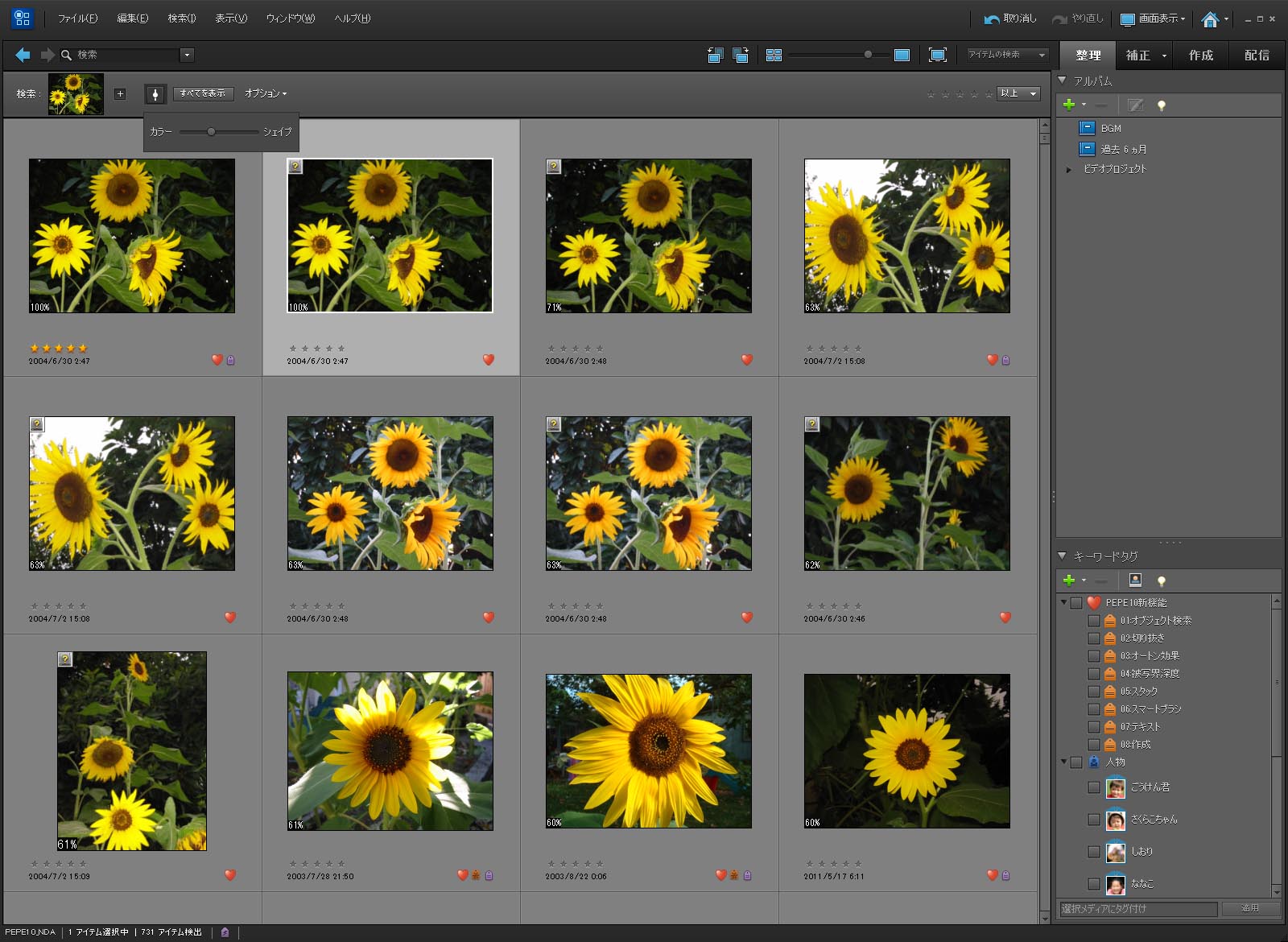This screenshot has height=942, width=1288.
Task: Click the home welcome screen icon
Action: pyautogui.click(x=1209, y=19)
